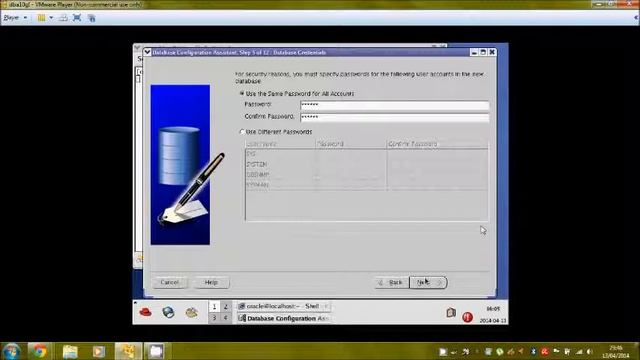Open the VMware Player menu
The height and width of the screenshot is (360, 640).
click(15, 18)
